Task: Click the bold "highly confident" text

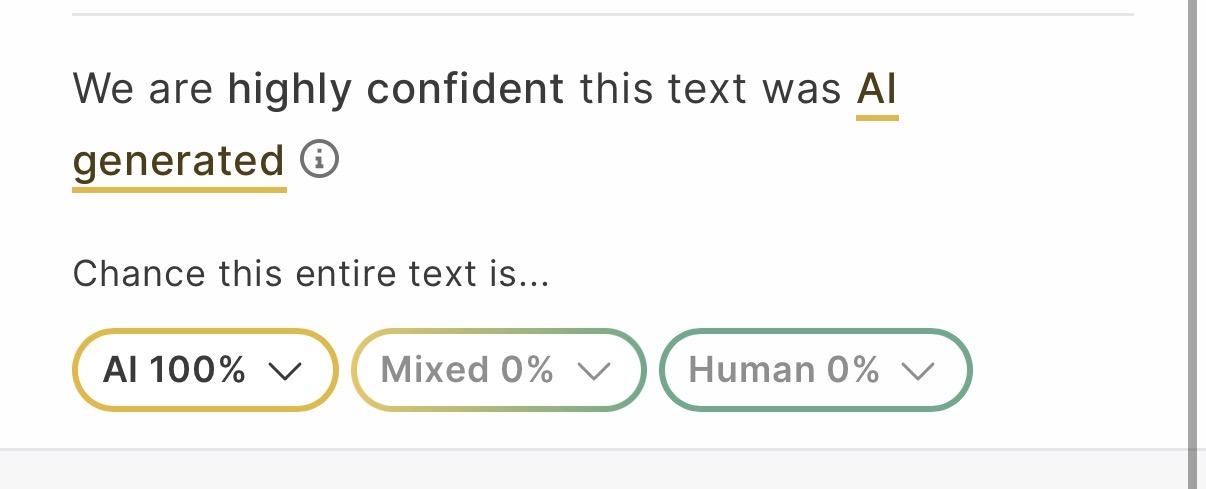Action: tap(396, 91)
